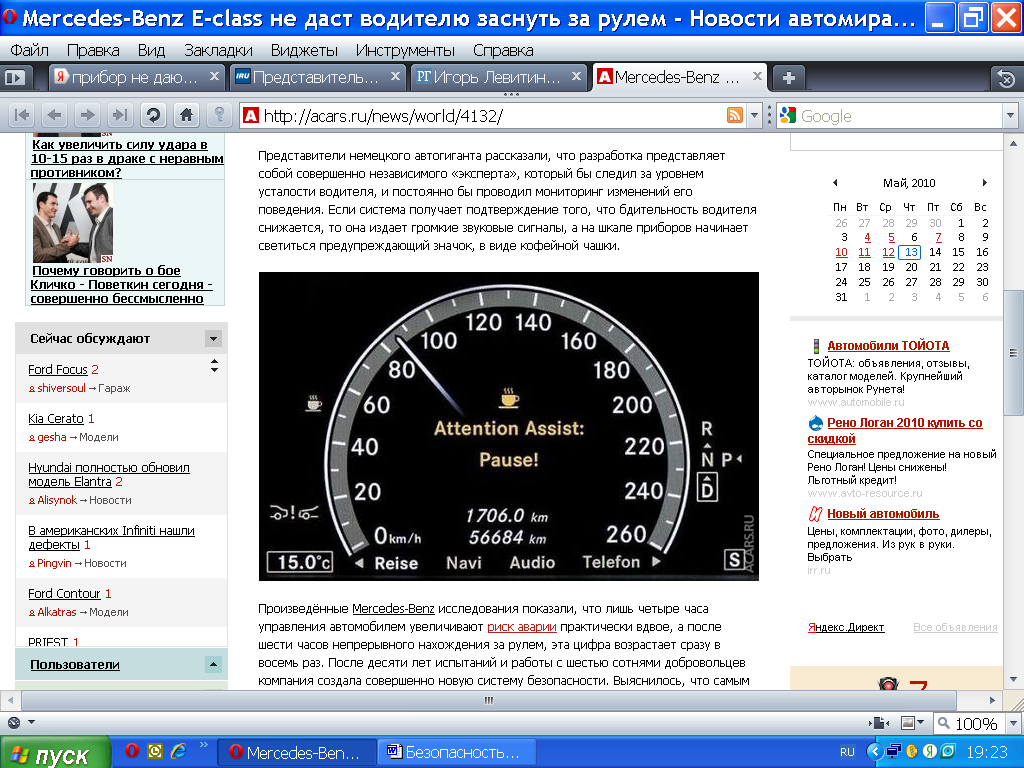Go to the Home page icon
The width and height of the screenshot is (1024, 768).
186,115
